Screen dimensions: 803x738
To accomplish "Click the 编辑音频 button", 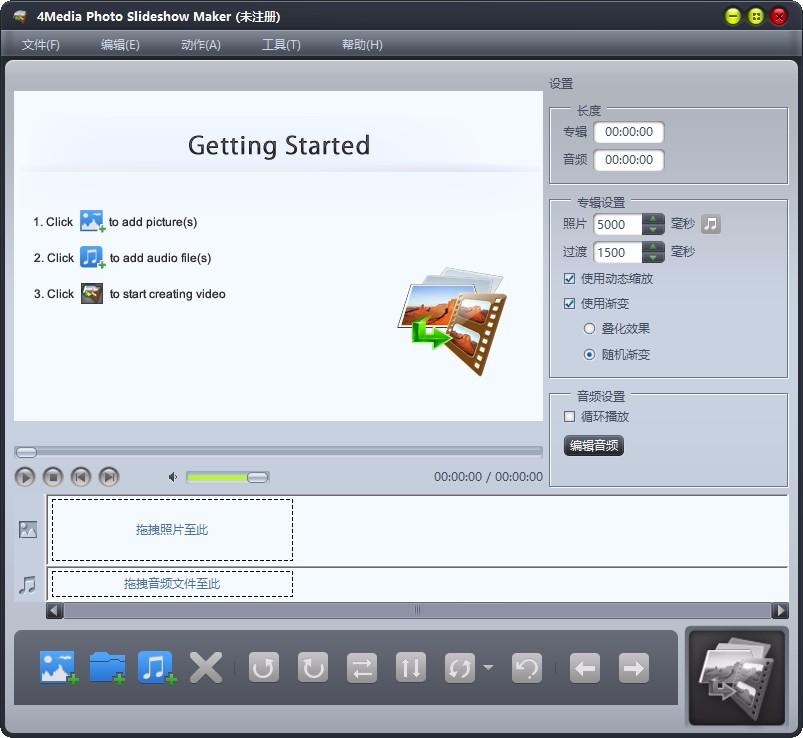I will click(x=594, y=446).
